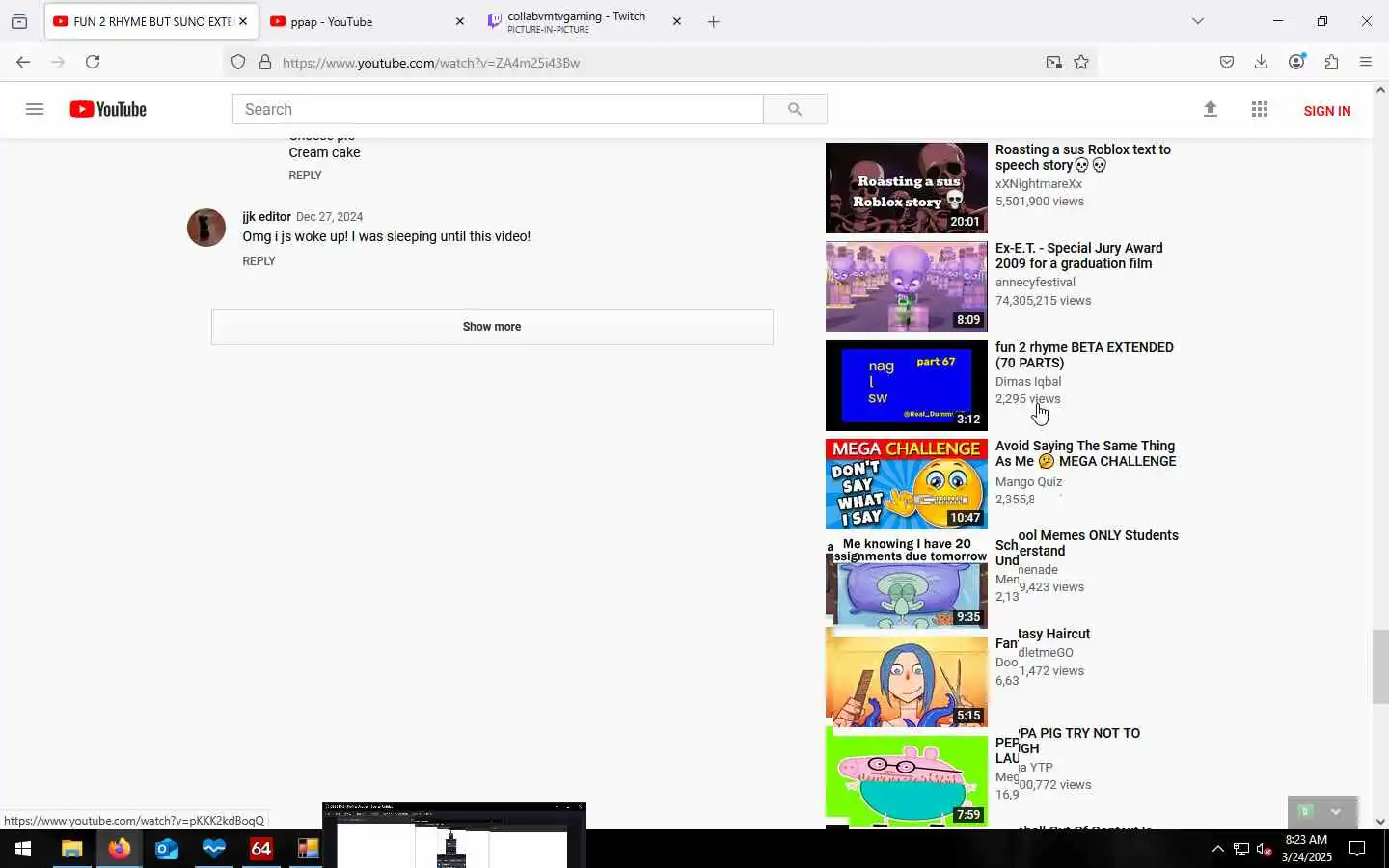Open the YouTube hamburger guide menu
Image resolution: width=1389 pixels, height=868 pixels.
(x=35, y=109)
